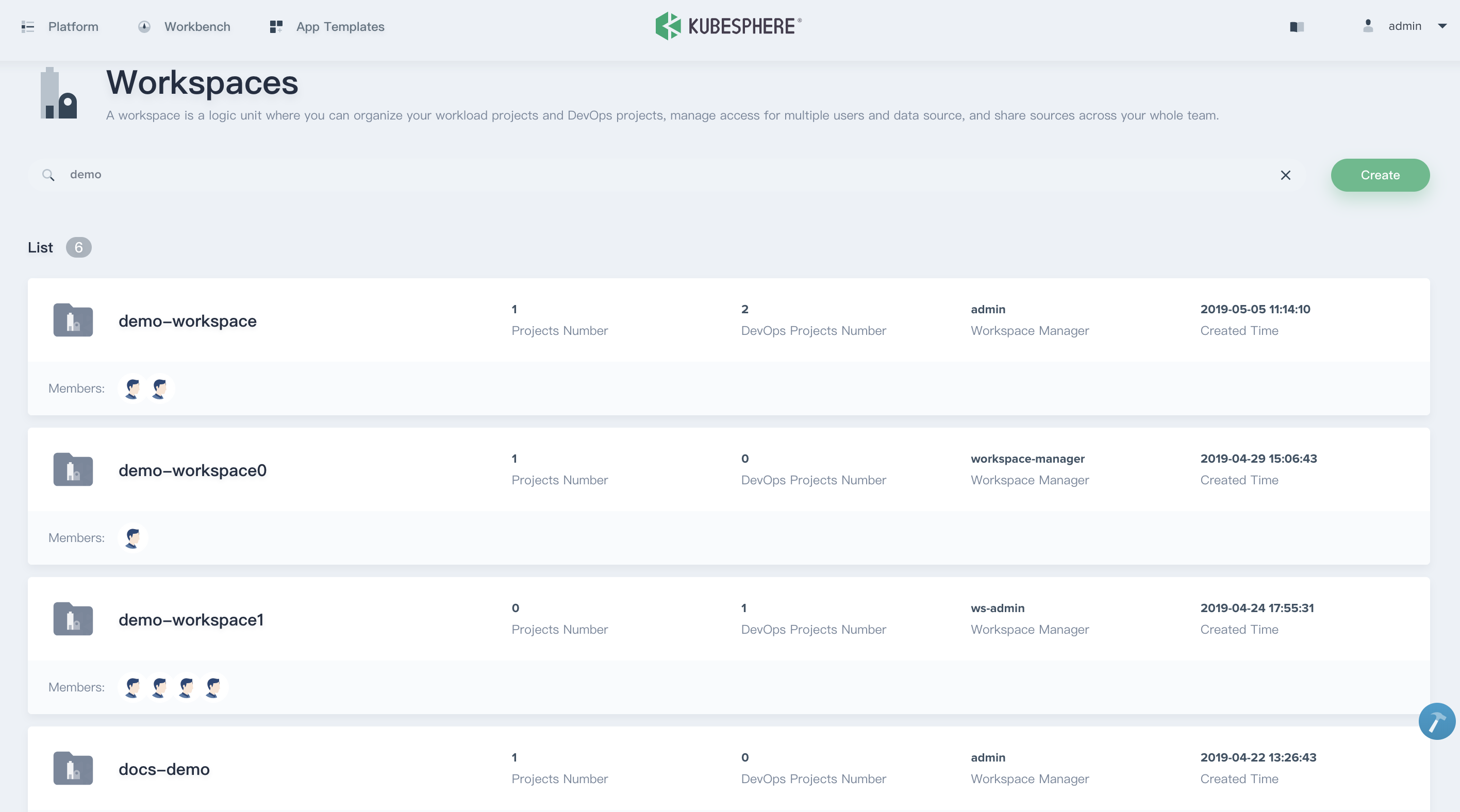Screen dimensions: 1460x812
Task: Click the first member avatar of demo-workspace
Action: point(132,388)
